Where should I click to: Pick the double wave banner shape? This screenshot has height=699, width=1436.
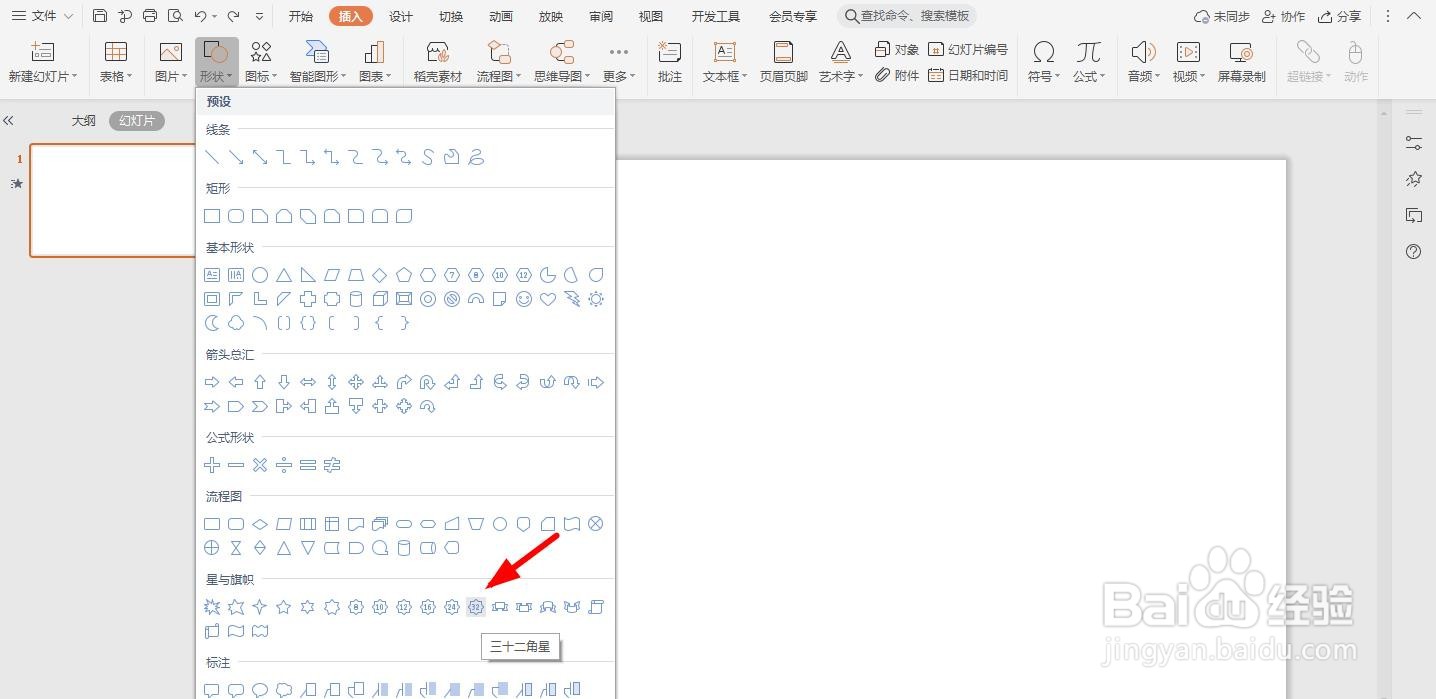[260, 631]
